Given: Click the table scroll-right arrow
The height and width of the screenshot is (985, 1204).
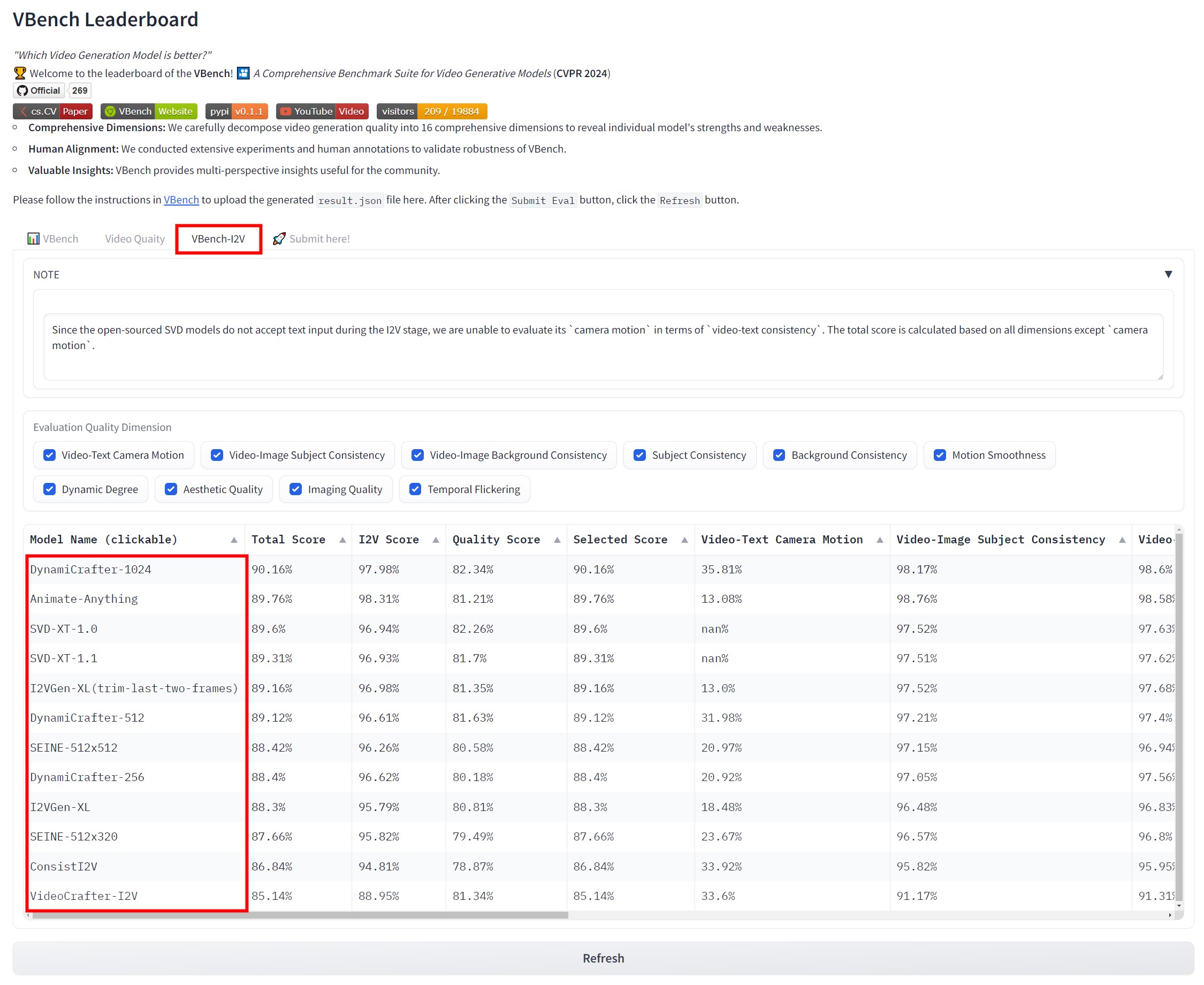Looking at the screenshot, I should [x=1169, y=915].
